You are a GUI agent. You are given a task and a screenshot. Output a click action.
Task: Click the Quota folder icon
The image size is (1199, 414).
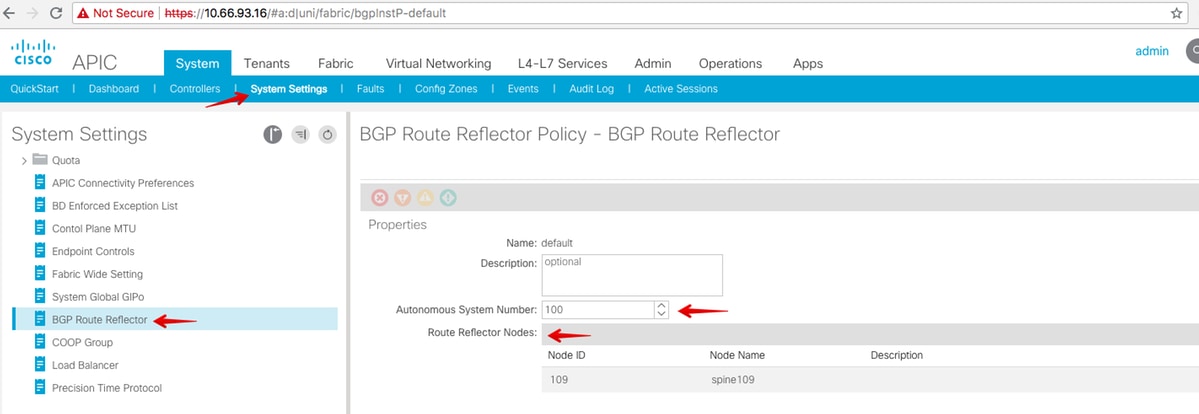pos(40,160)
